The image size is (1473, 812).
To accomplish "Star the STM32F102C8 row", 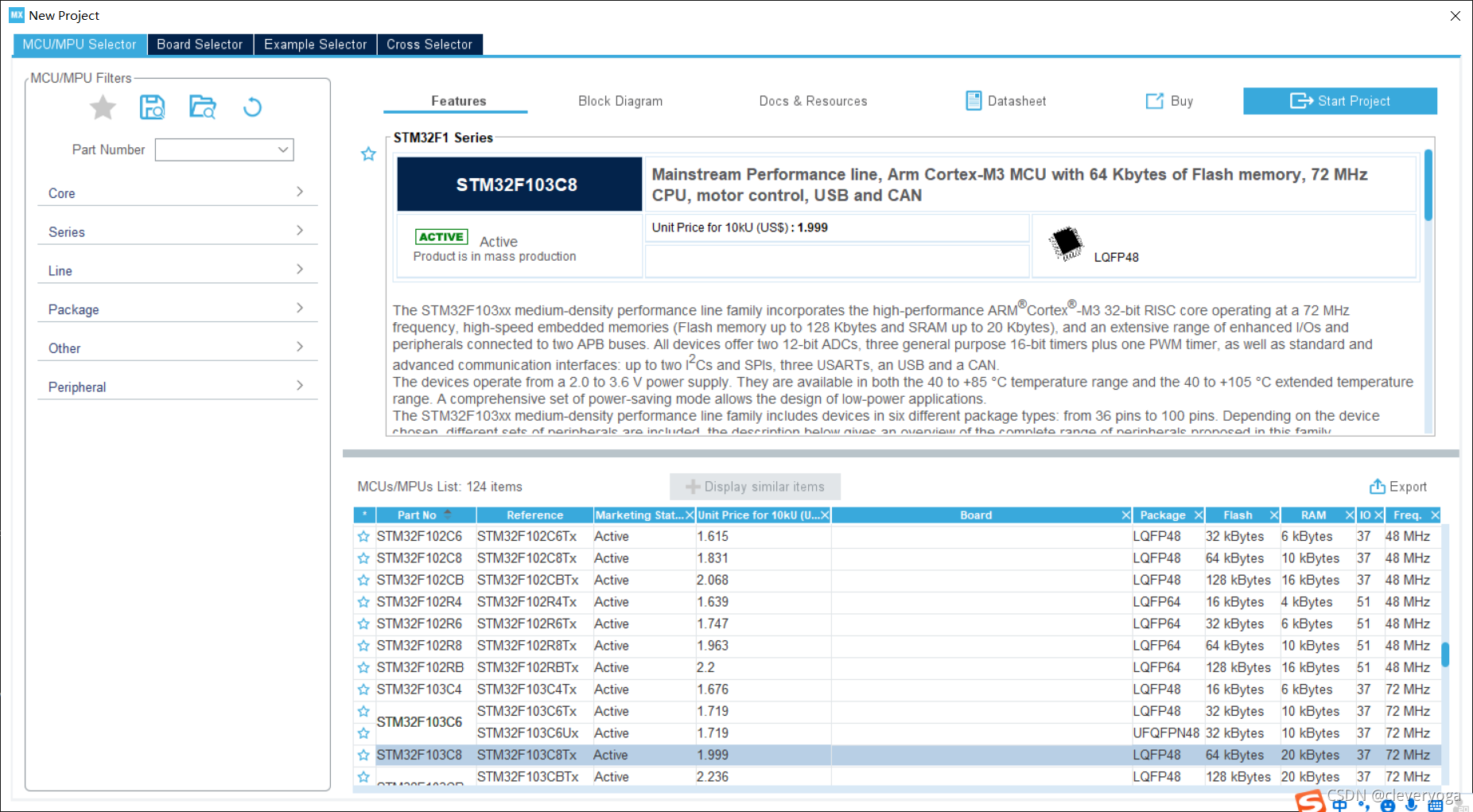I will (x=363, y=558).
